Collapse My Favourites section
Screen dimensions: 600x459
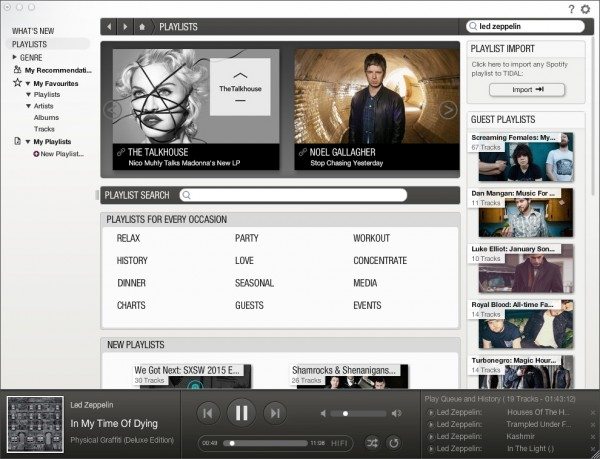pyautogui.click(x=28, y=83)
